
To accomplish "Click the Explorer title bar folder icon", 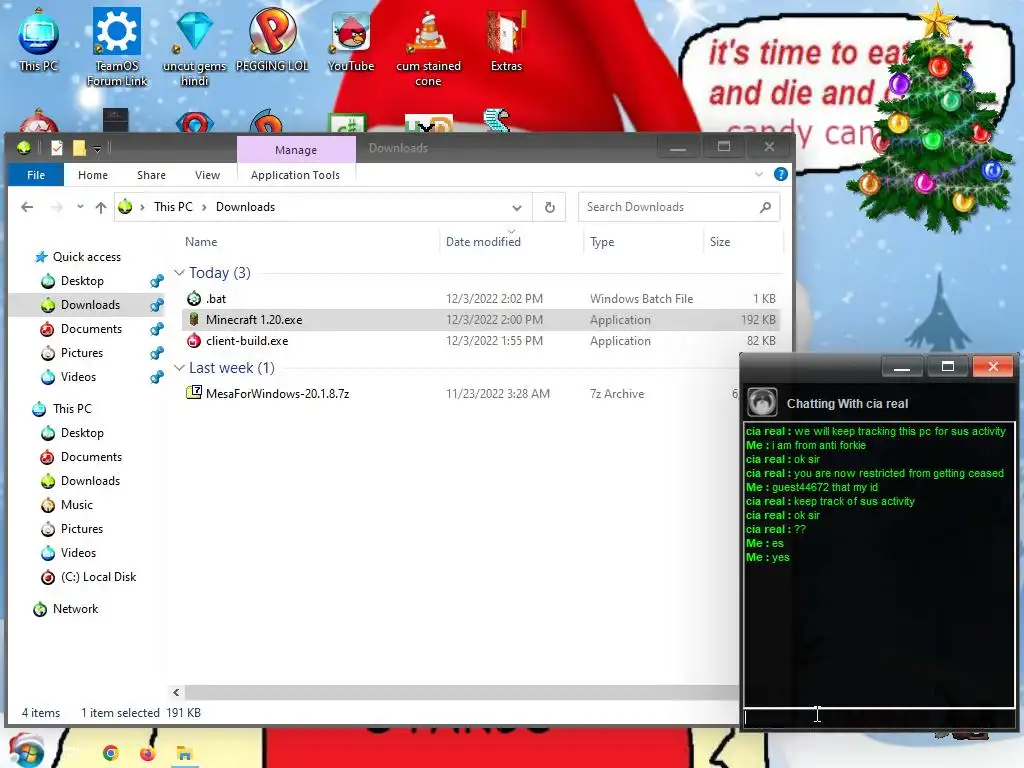I will pyautogui.click(x=24, y=148).
